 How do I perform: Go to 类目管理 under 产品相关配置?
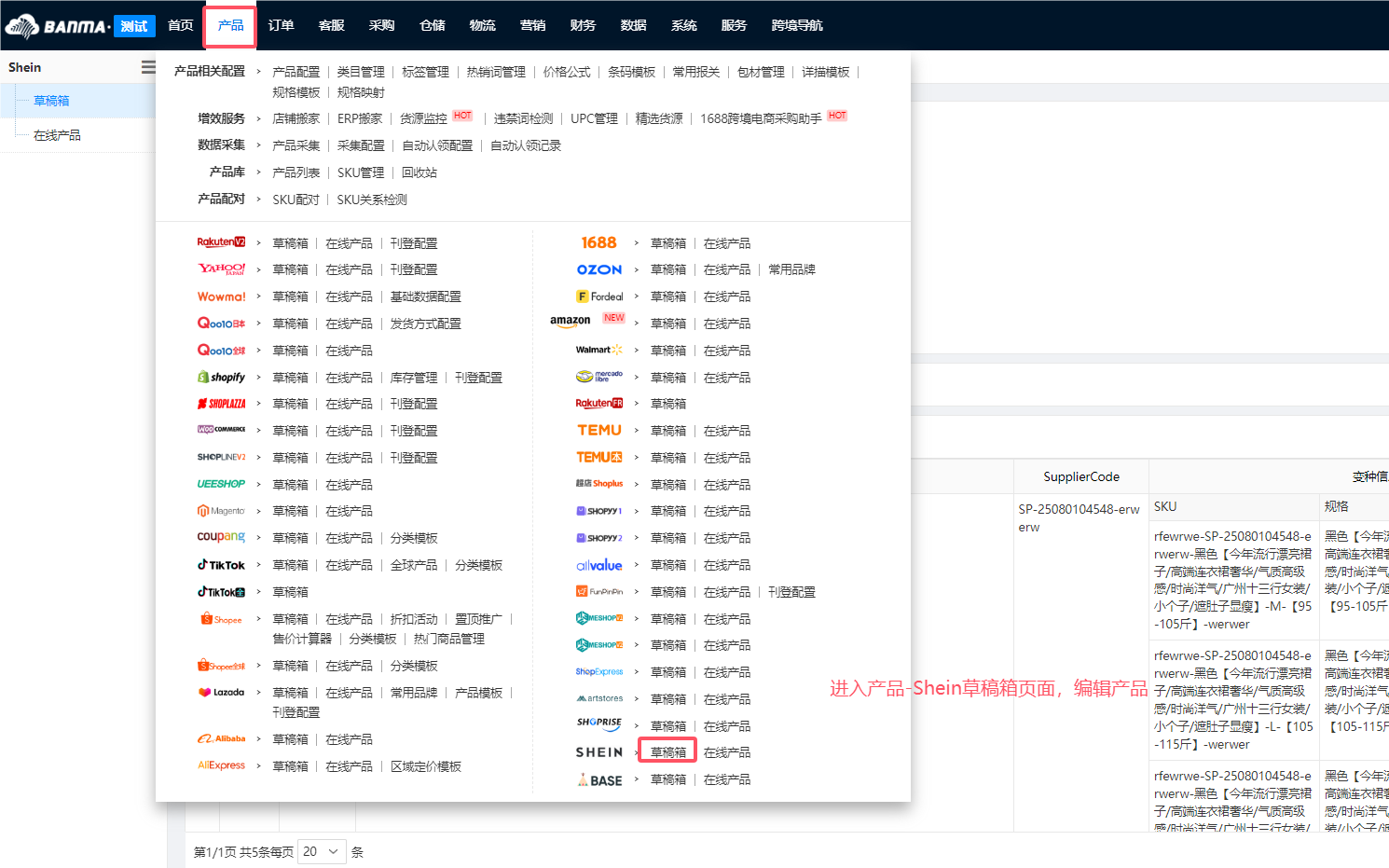361,72
